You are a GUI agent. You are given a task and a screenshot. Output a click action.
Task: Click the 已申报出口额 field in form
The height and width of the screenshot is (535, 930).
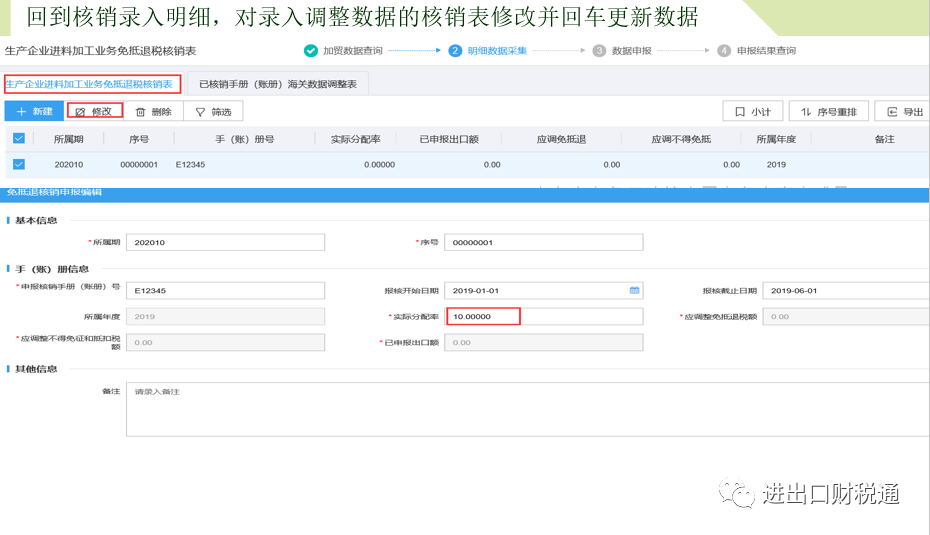[543, 342]
